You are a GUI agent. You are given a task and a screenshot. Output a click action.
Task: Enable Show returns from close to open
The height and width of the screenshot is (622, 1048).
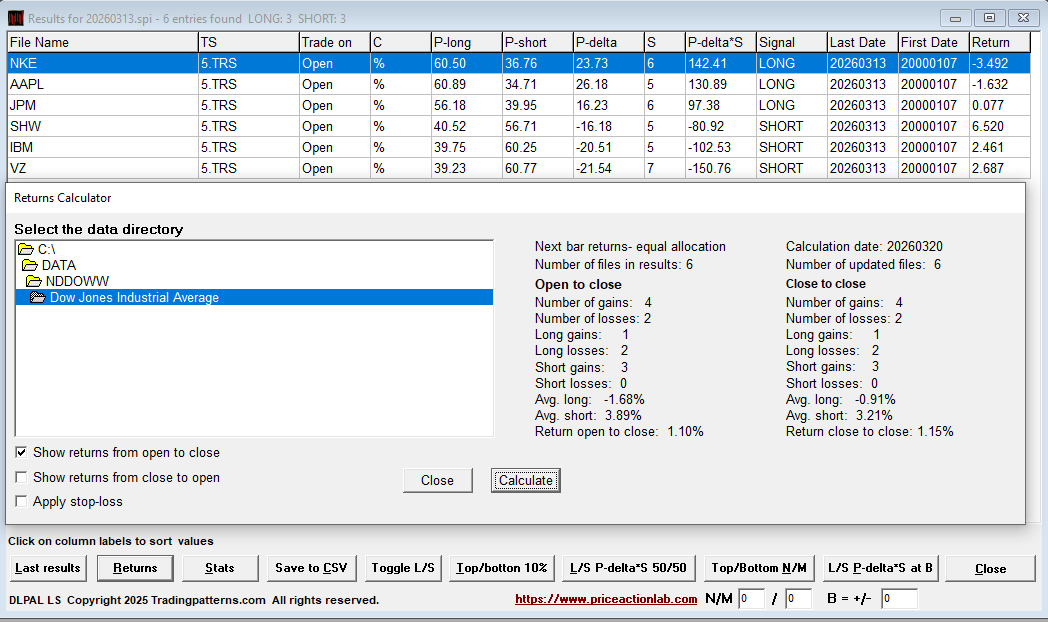(21, 477)
